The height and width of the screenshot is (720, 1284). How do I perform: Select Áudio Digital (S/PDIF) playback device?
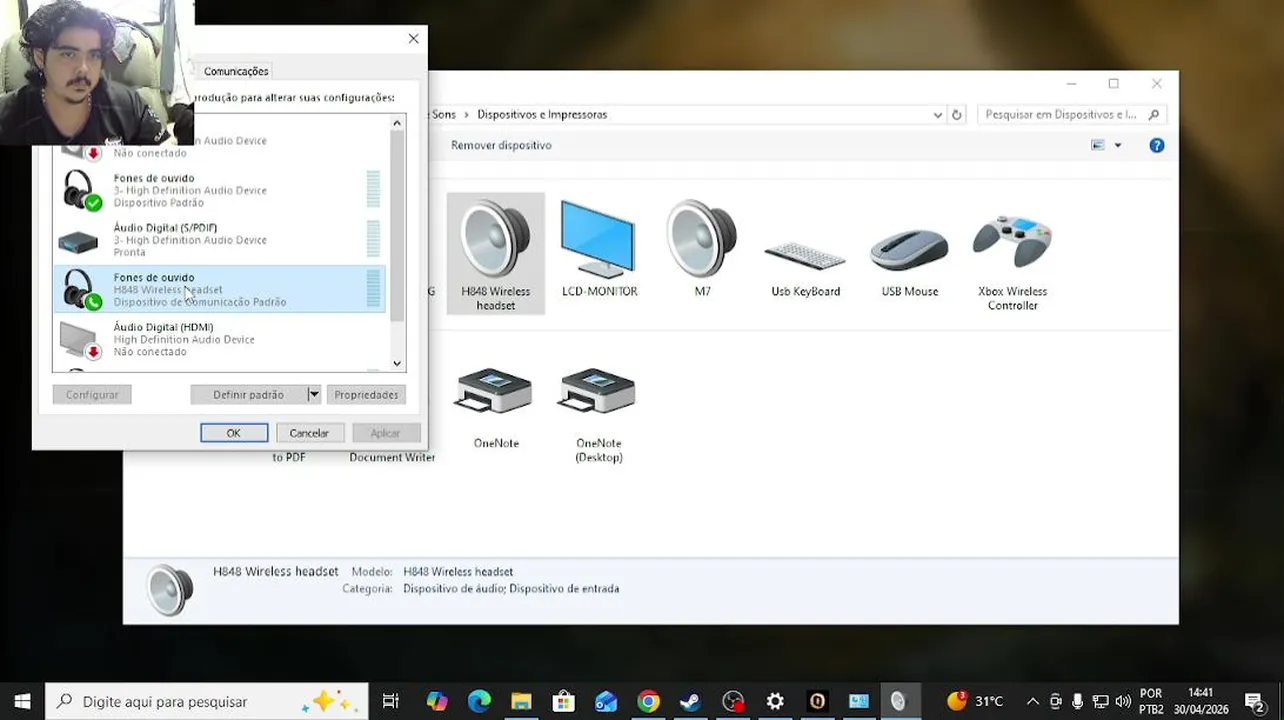[x=219, y=240]
